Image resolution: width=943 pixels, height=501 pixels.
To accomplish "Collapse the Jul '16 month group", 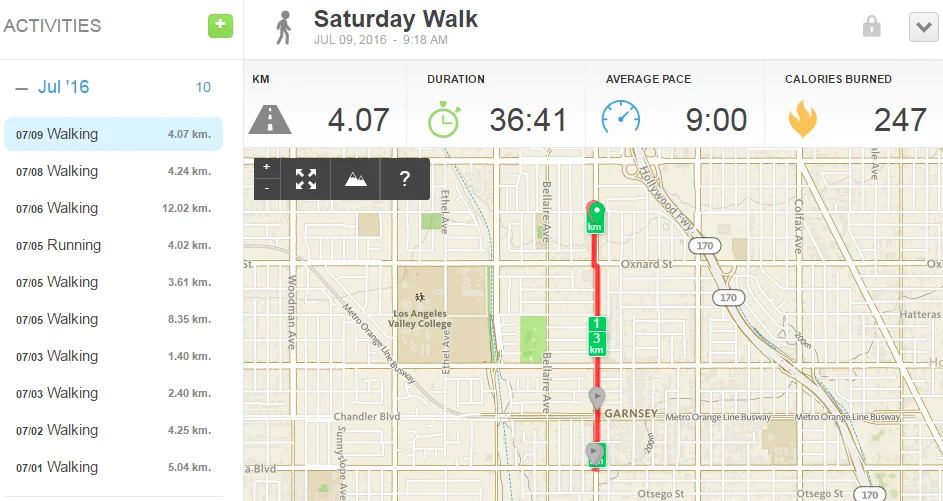I will tap(21, 88).
